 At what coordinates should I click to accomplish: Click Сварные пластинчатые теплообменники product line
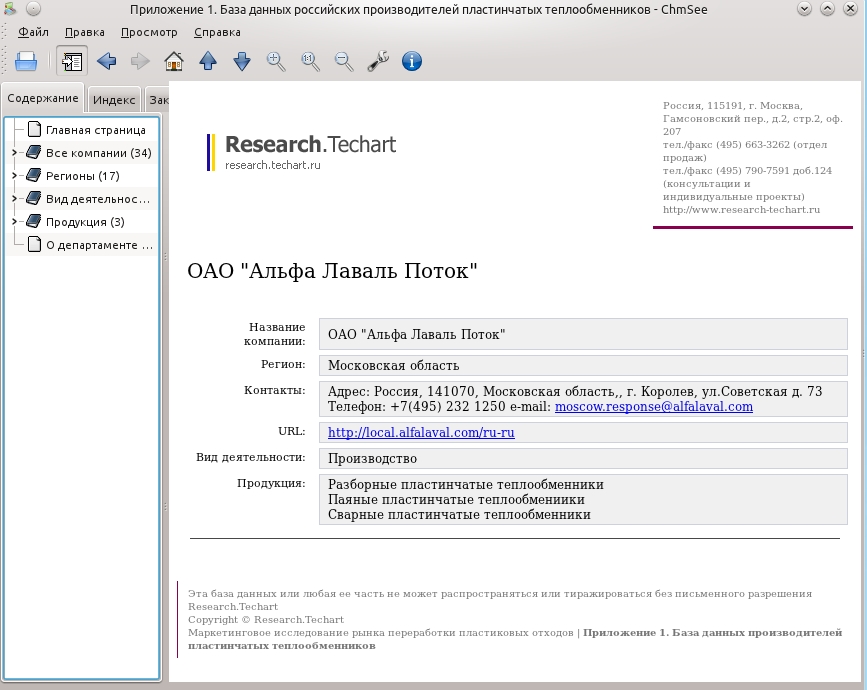pos(459,514)
